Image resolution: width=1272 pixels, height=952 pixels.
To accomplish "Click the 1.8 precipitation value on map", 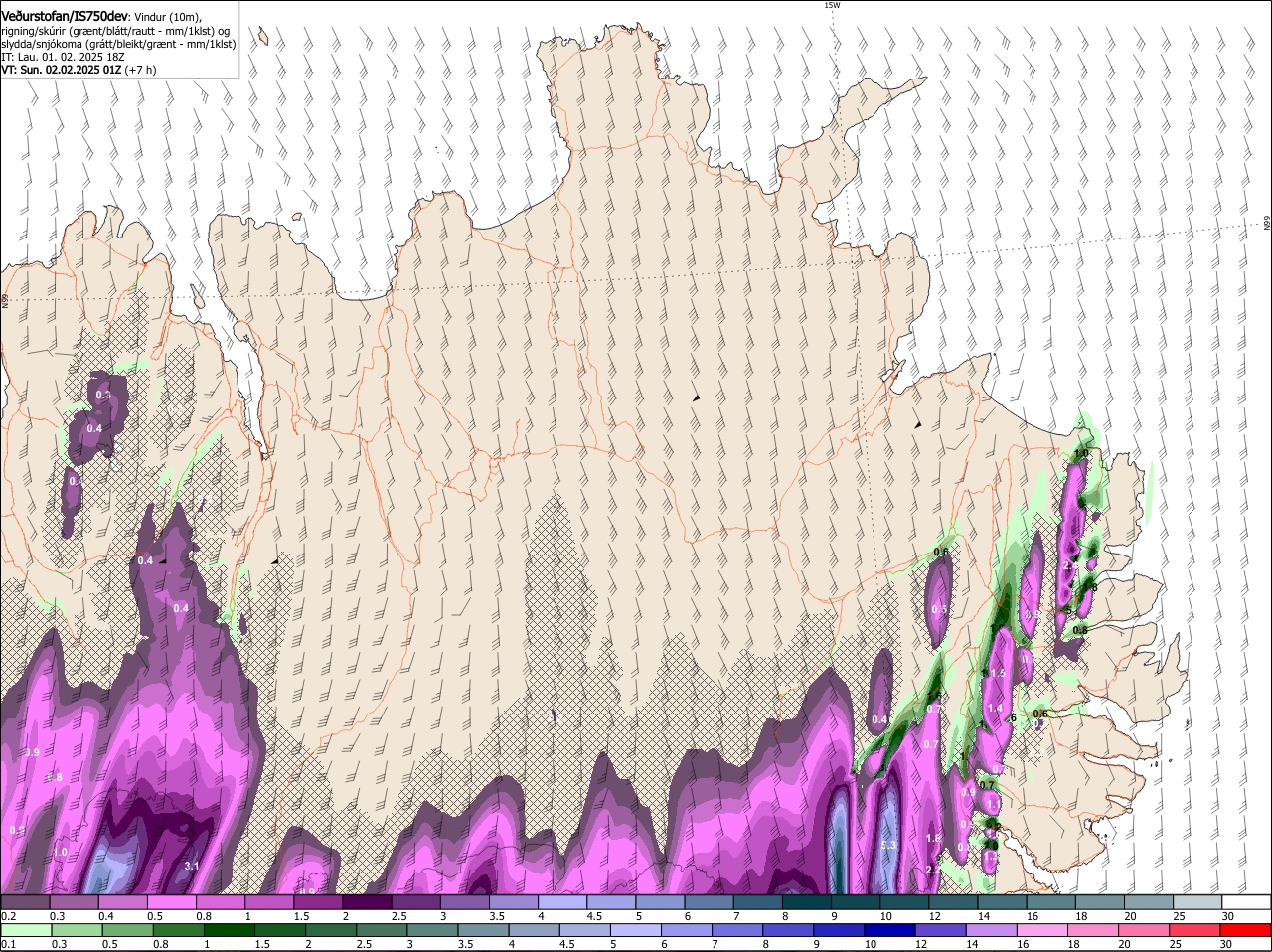I will coord(933,838).
